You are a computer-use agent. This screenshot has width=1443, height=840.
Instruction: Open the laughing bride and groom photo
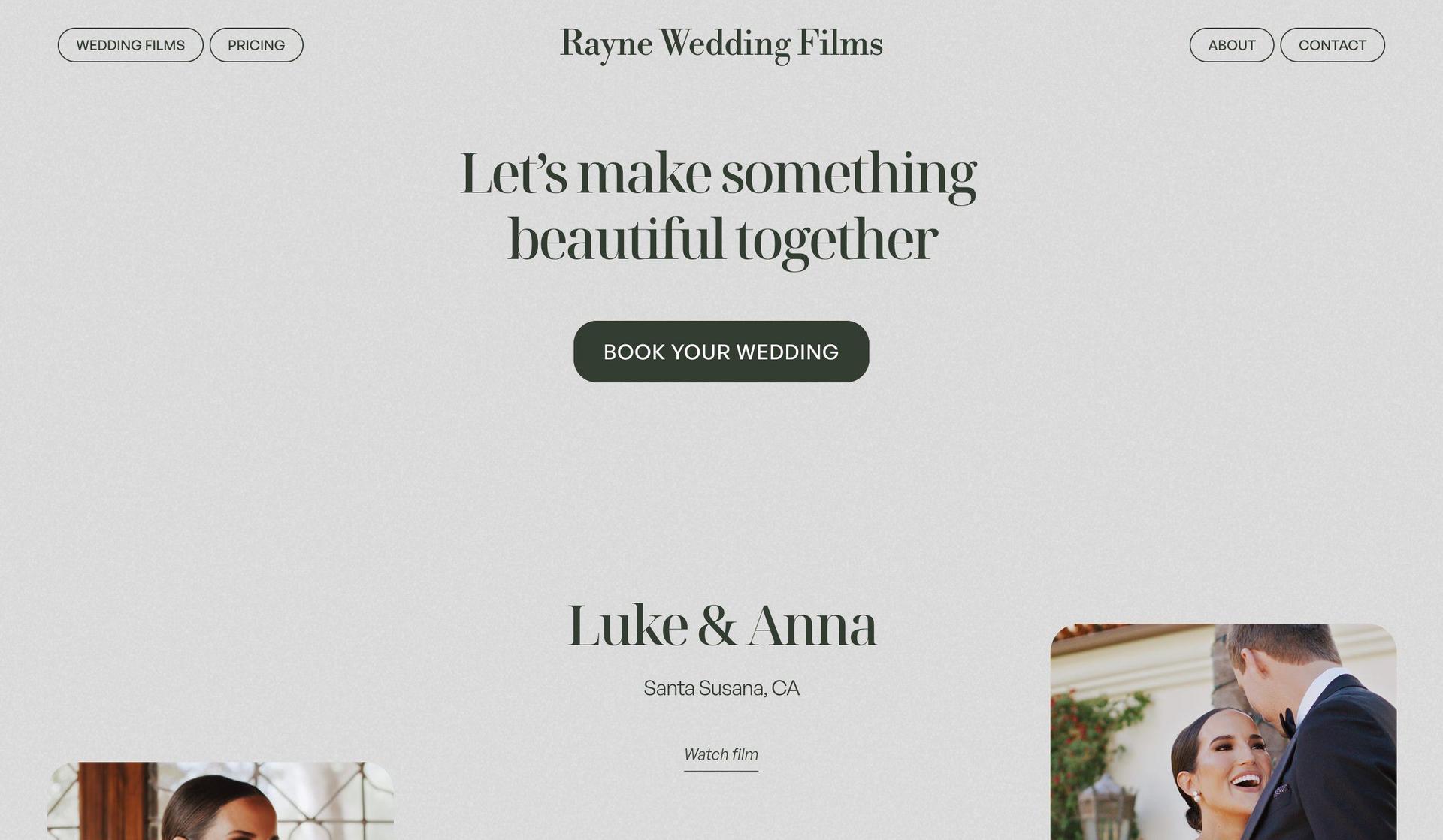(x=1224, y=732)
